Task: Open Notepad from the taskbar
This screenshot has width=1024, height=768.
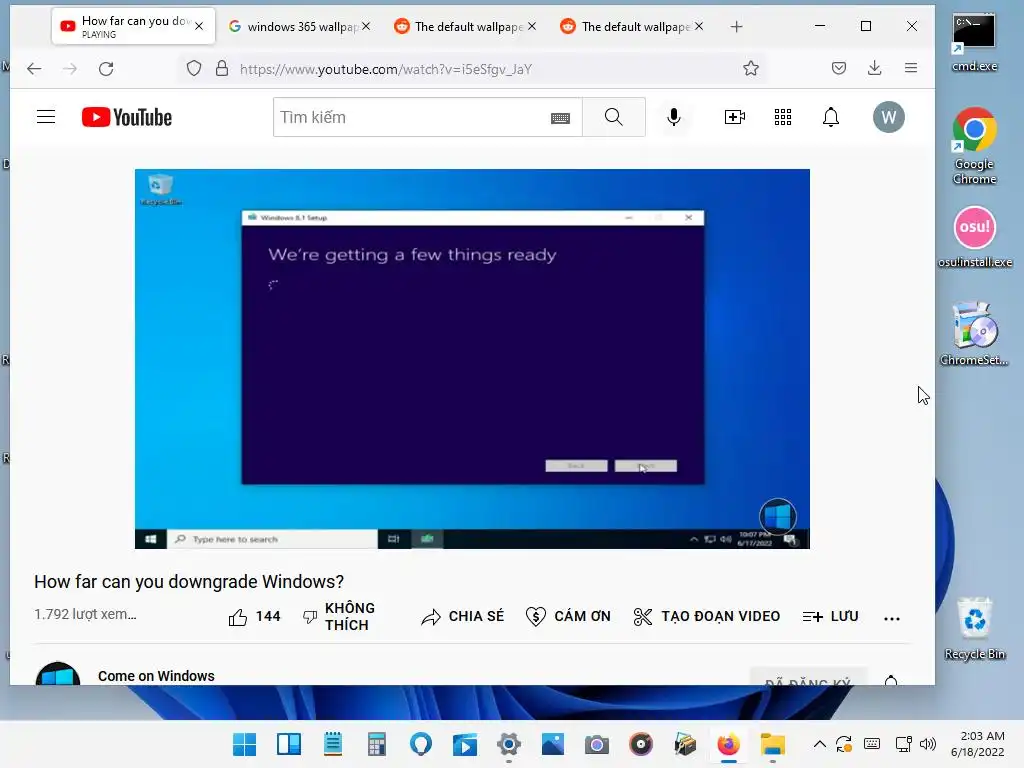Action: tap(333, 744)
